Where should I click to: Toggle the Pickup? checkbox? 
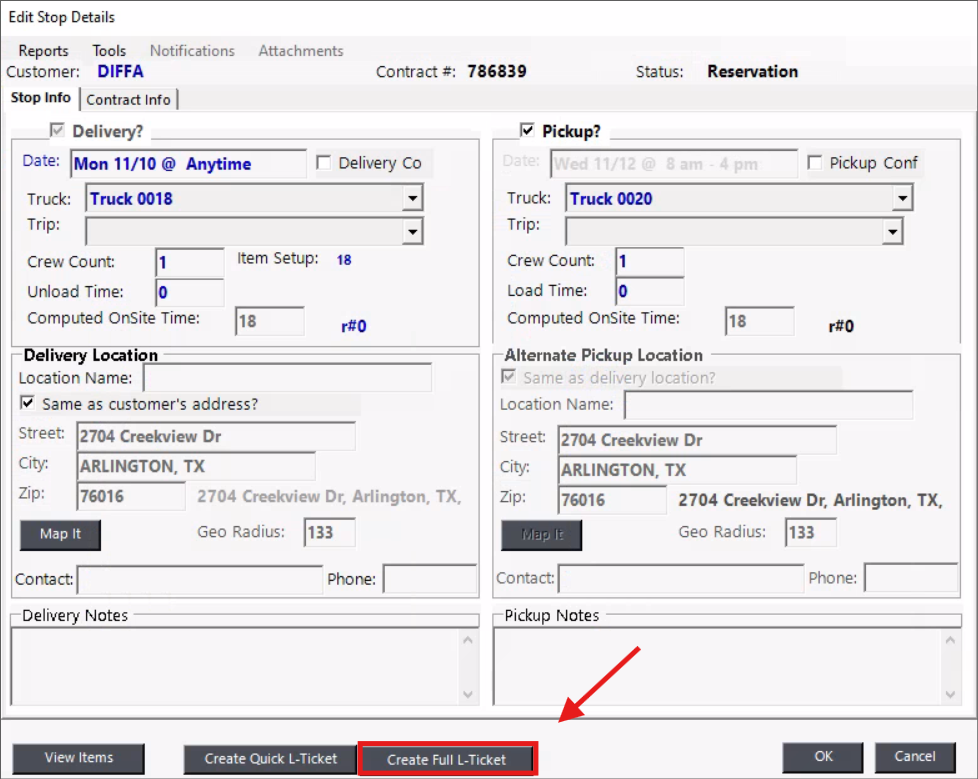point(527,131)
